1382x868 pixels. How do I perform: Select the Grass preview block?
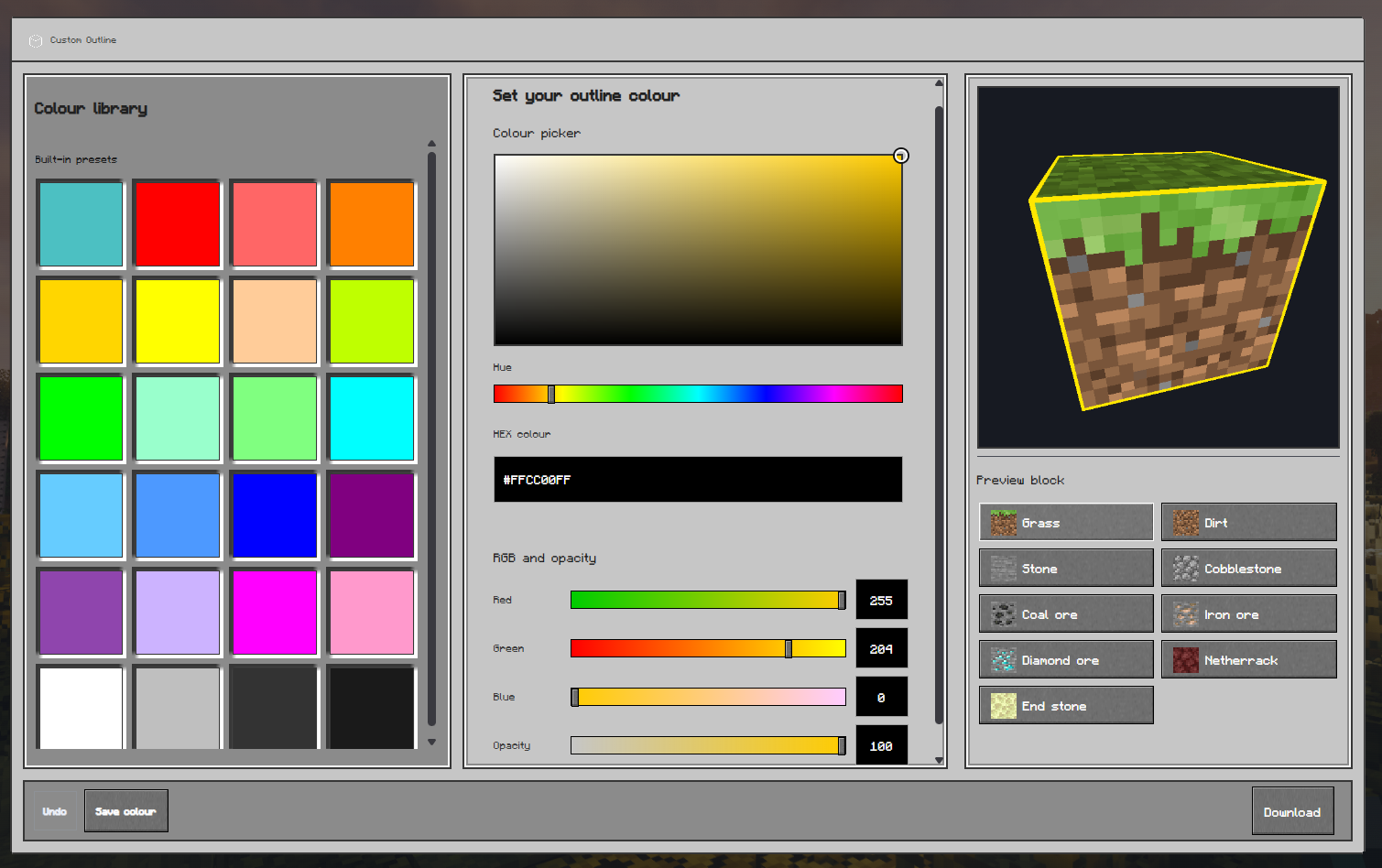1066,522
